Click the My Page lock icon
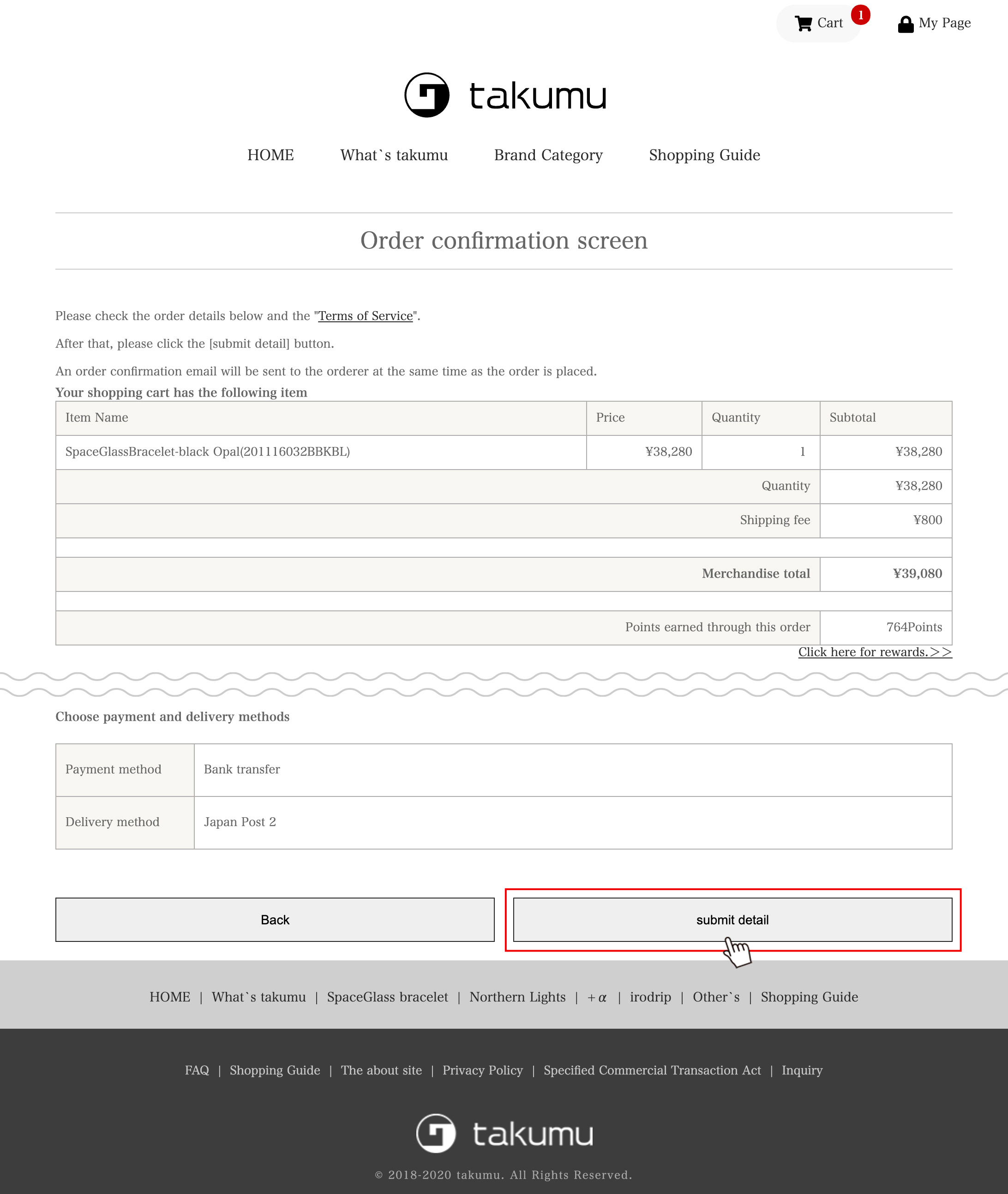Image resolution: width=1008 pixels, height=1194 pixels. [x=905, y=22]
